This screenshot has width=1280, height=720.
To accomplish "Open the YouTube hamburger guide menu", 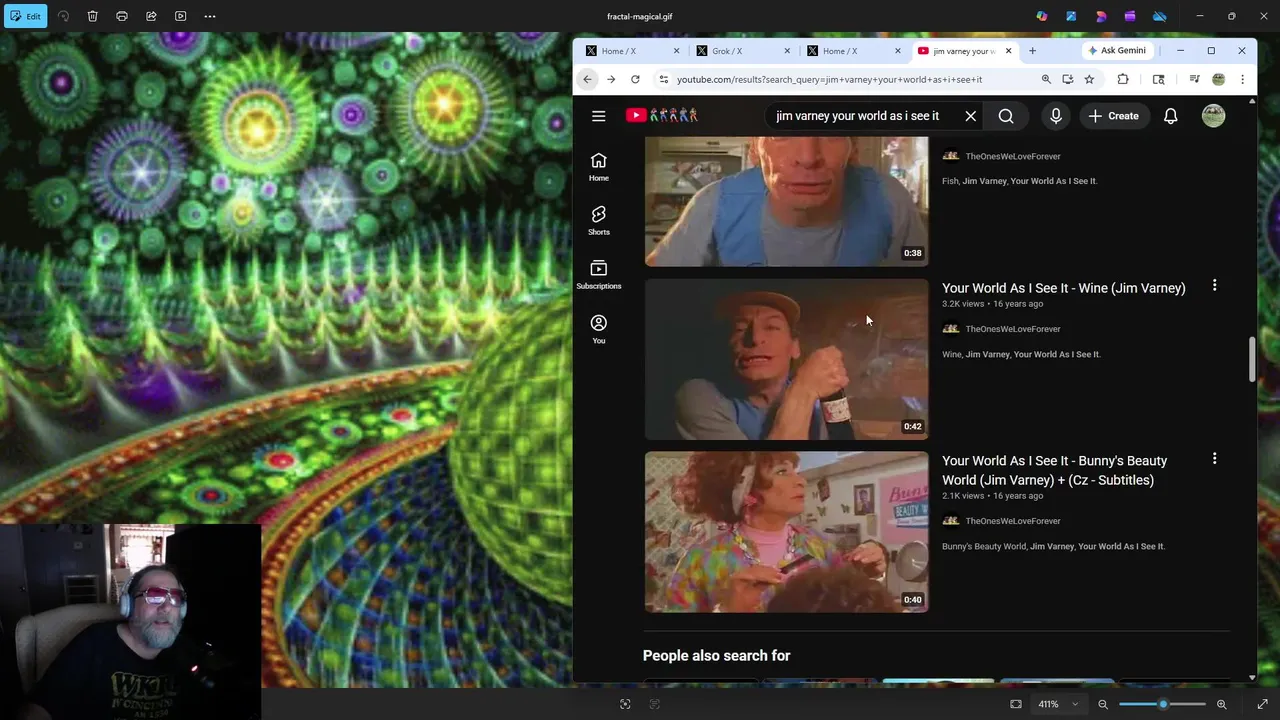I will pyautogui.click(x=598, y=116).
